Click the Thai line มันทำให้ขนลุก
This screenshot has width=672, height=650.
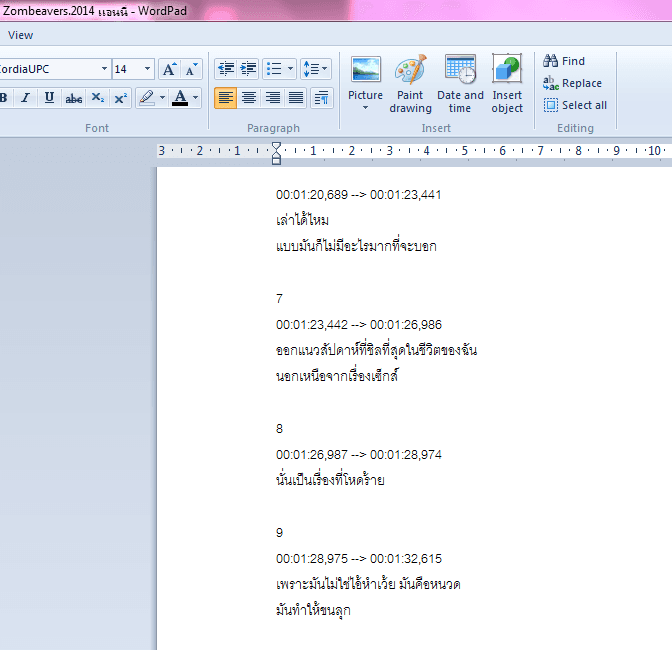pyautogui.click(x=313, y=609)
